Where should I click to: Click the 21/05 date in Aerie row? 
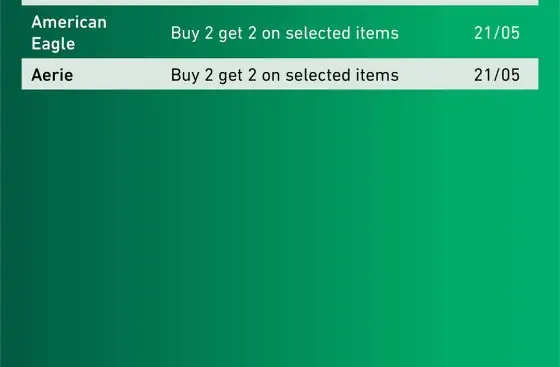[497, 75]
